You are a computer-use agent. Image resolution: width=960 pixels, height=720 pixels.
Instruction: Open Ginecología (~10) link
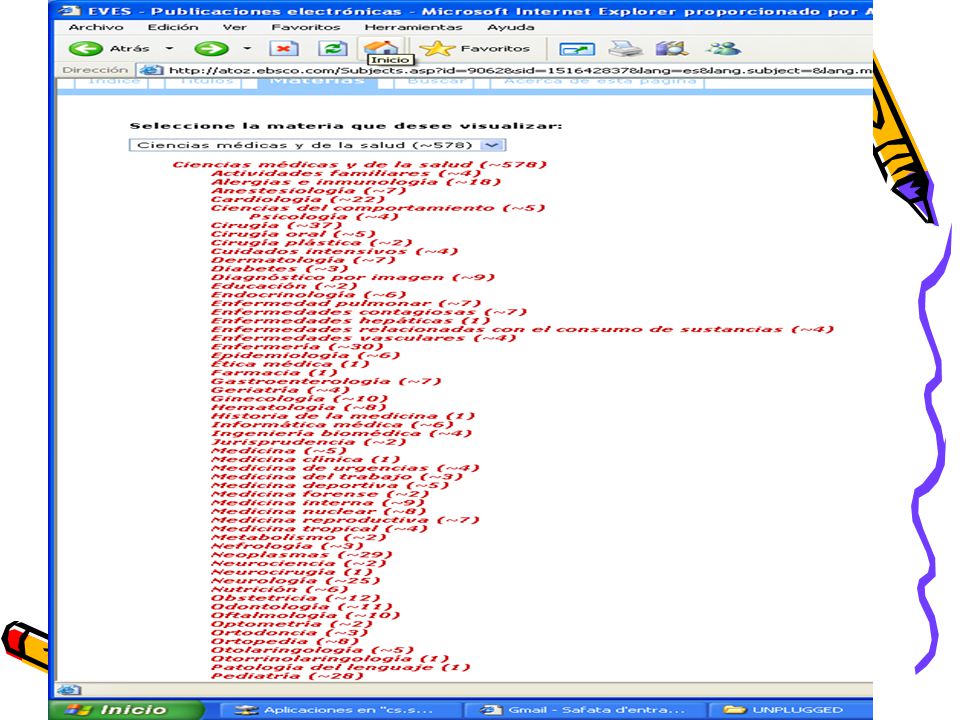299,399
